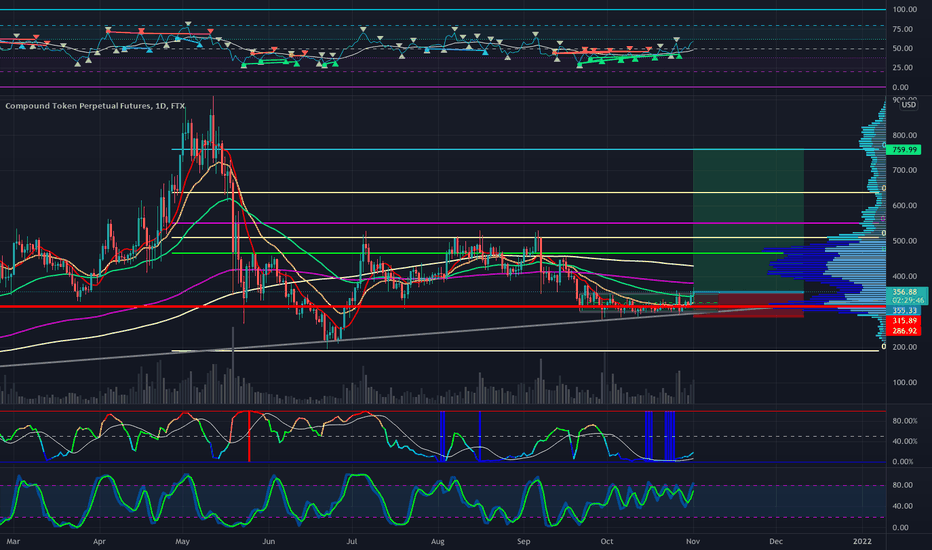Click the Apr label on time axis

[x=99, y=542]
